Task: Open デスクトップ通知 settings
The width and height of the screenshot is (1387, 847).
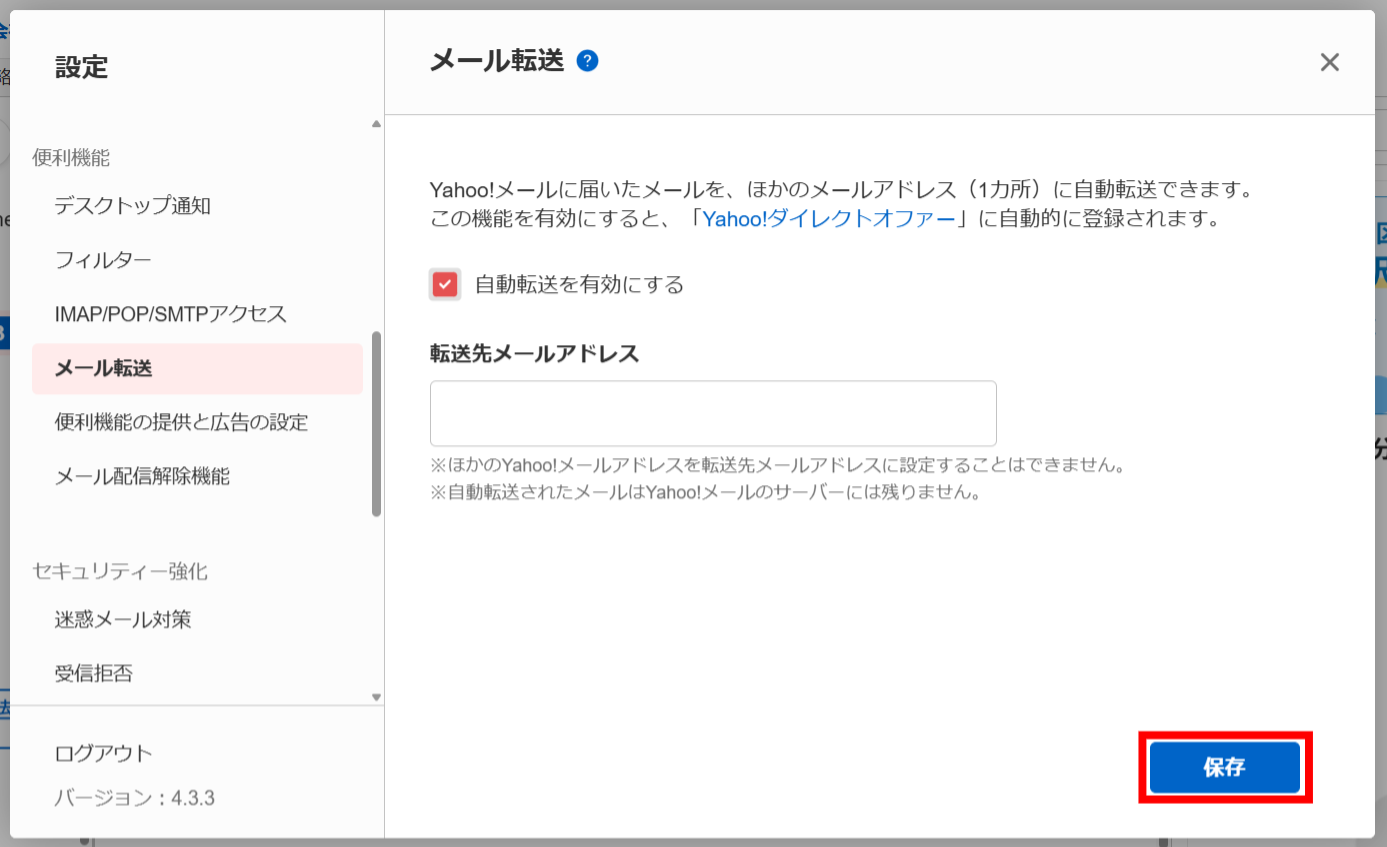Action: coord(129,205)
